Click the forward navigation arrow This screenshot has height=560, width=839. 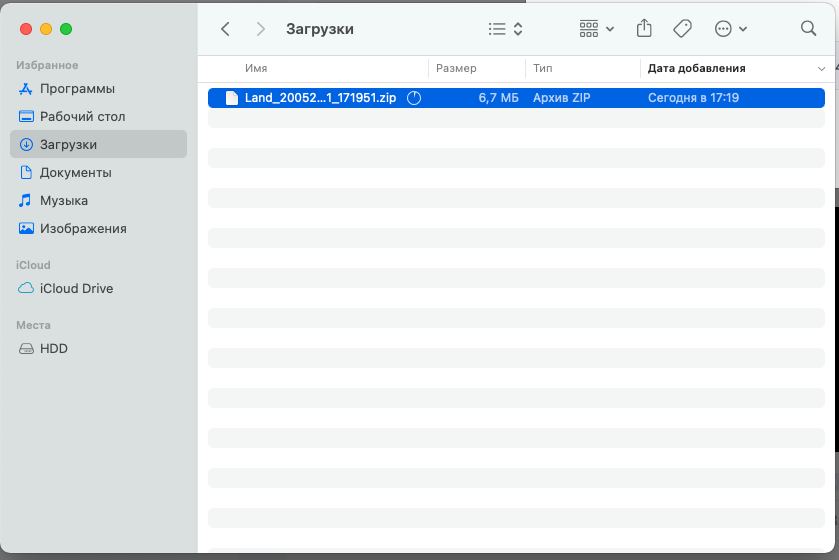[x=261, y=29]
